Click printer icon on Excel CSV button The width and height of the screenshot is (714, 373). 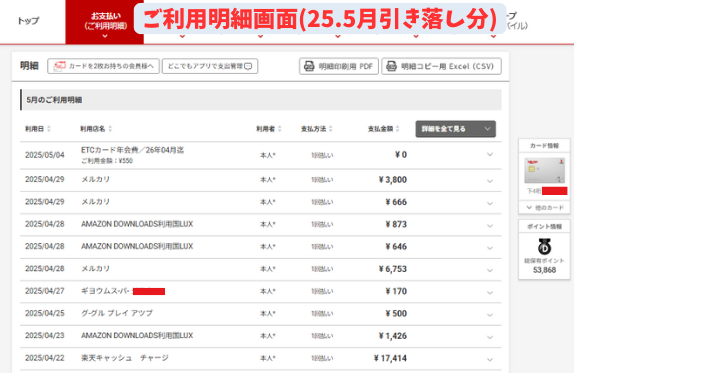tap(392, 66)
